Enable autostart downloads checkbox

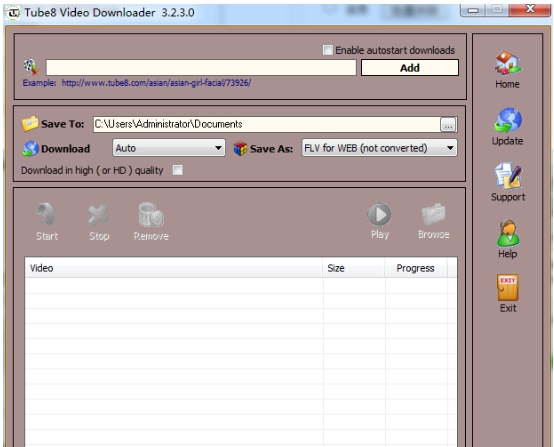(328, 50)
